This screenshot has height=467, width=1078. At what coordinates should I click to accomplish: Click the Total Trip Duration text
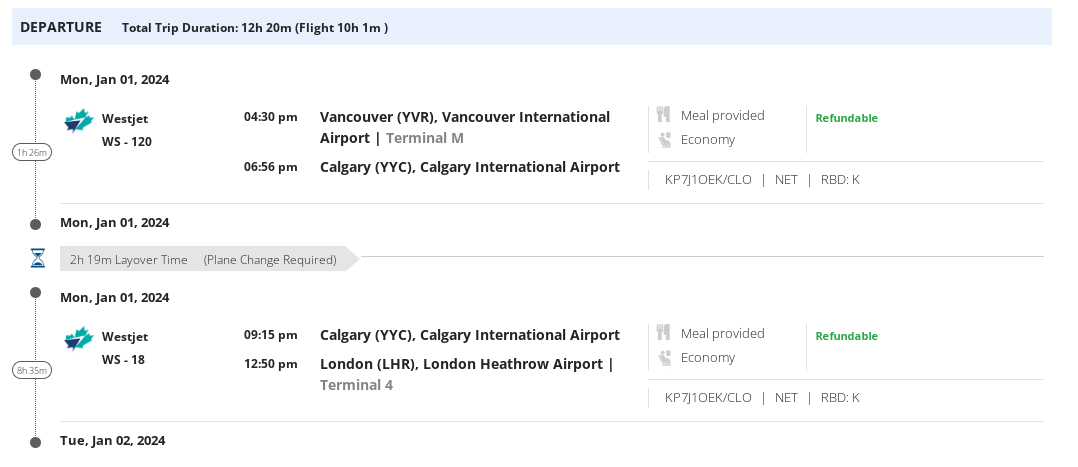tap(254, 28)
